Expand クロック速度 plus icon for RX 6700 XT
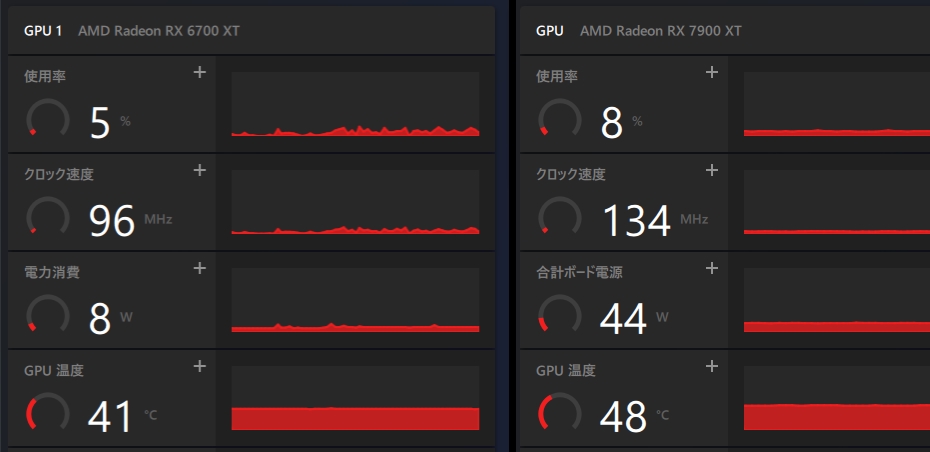Viewport: 930px width, 452px height. [x=200, y=170]
